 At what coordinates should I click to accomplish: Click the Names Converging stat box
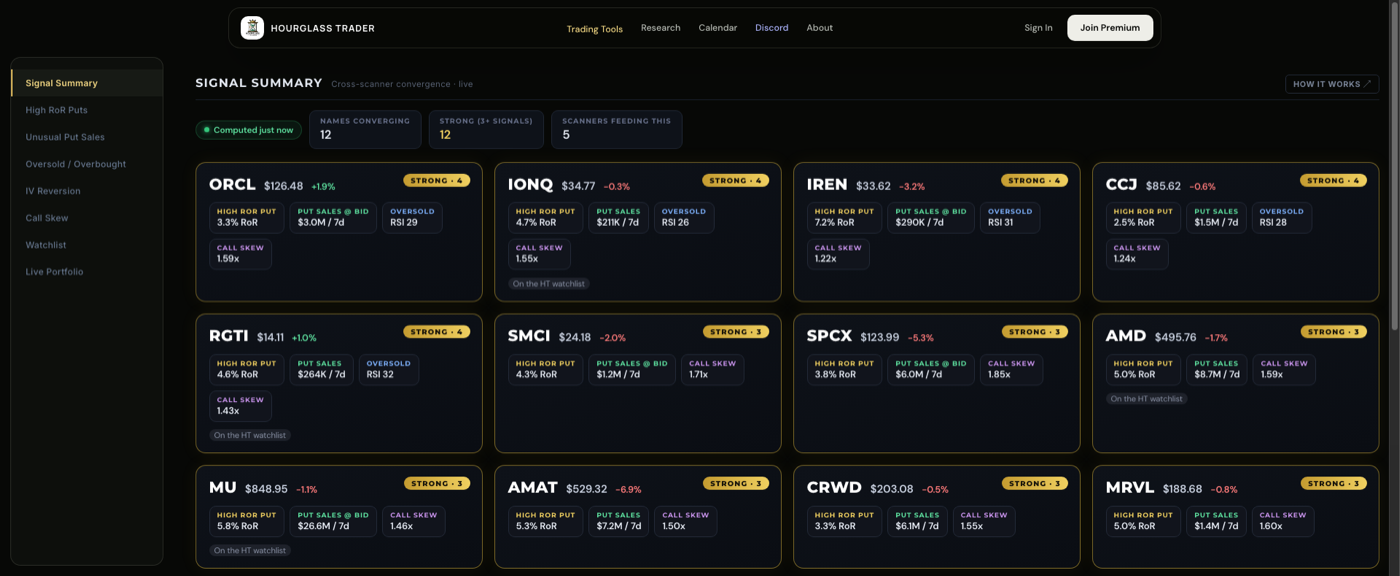pyautogui.click(x=365, y=129)
